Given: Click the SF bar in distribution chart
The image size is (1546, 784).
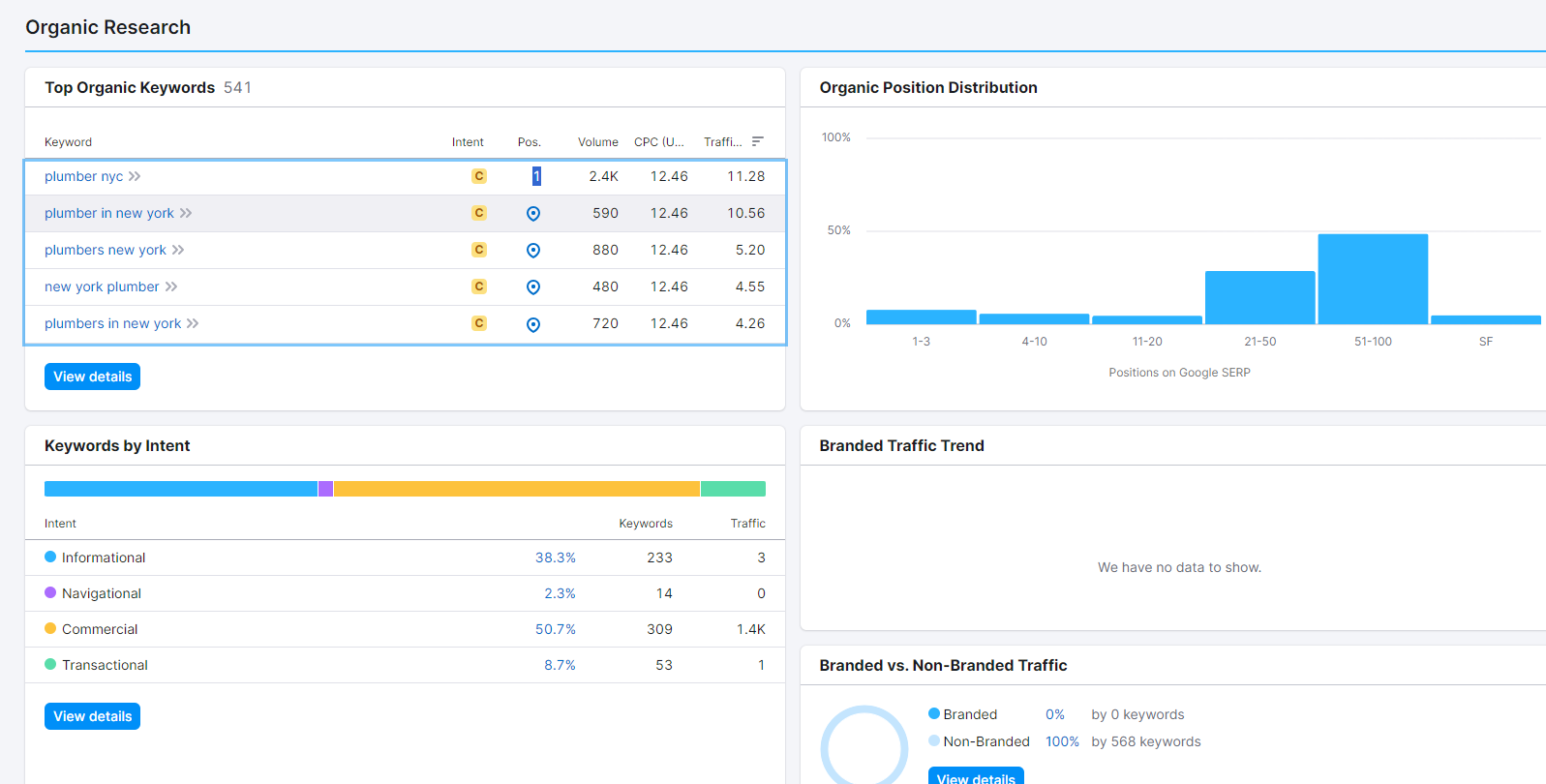Looking at the screenshot, I should 1486,319.
